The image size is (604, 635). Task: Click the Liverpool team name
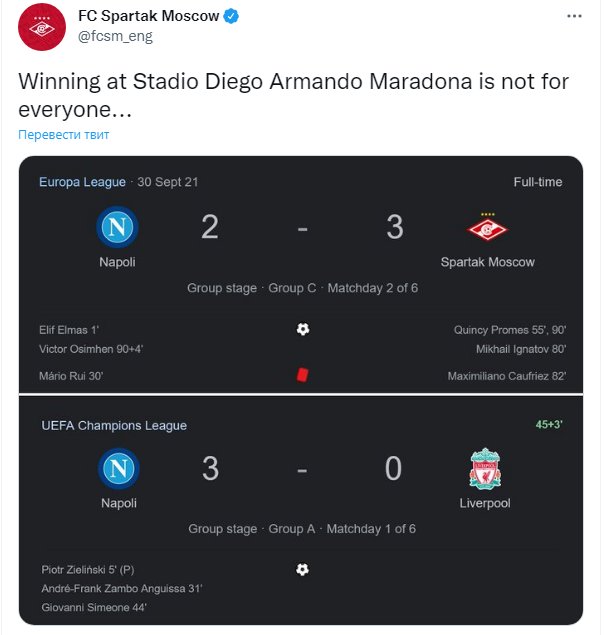(485, 503)
